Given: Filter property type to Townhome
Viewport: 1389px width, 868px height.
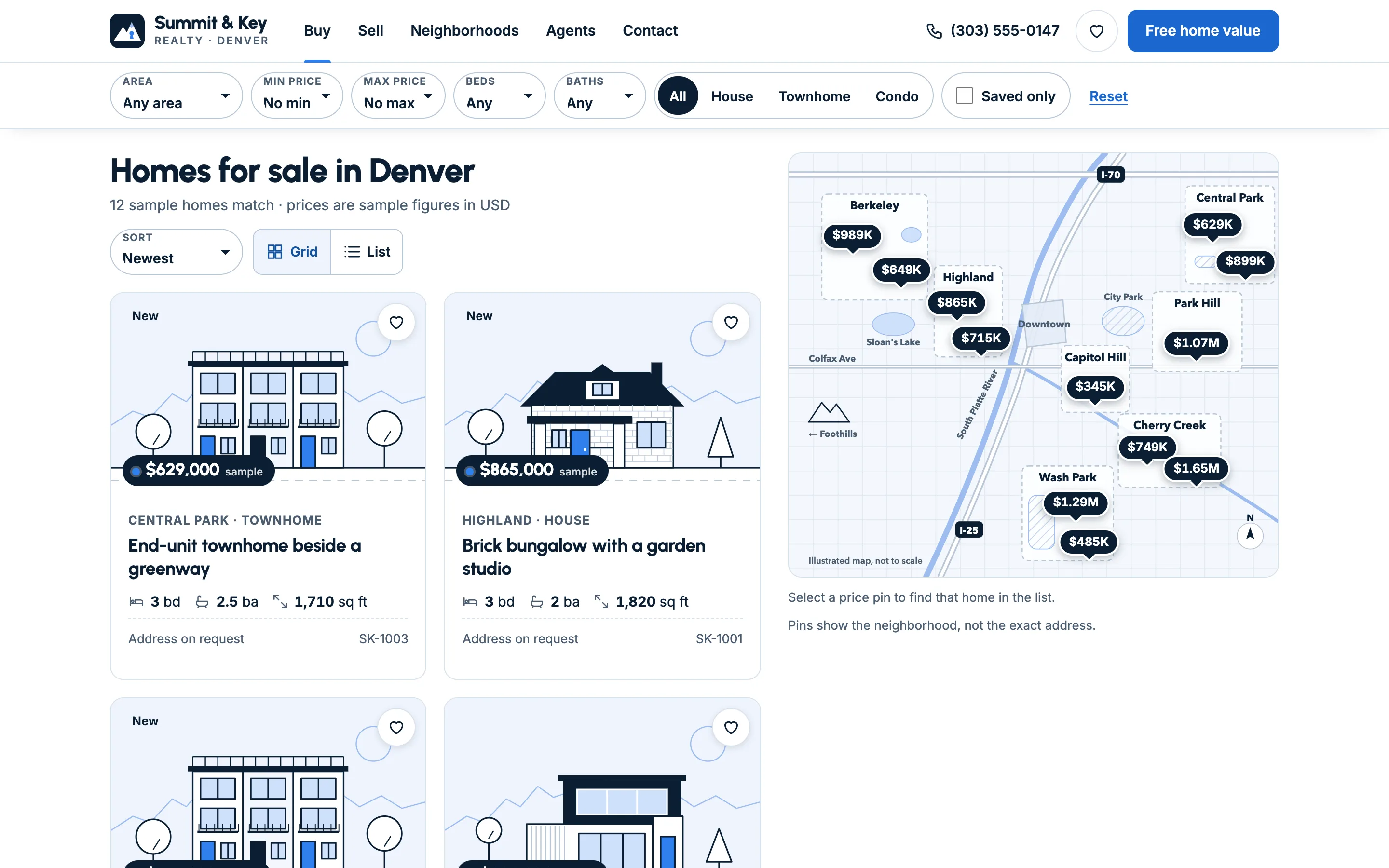Looking at the screenshot, I should (x=814, y=96).
